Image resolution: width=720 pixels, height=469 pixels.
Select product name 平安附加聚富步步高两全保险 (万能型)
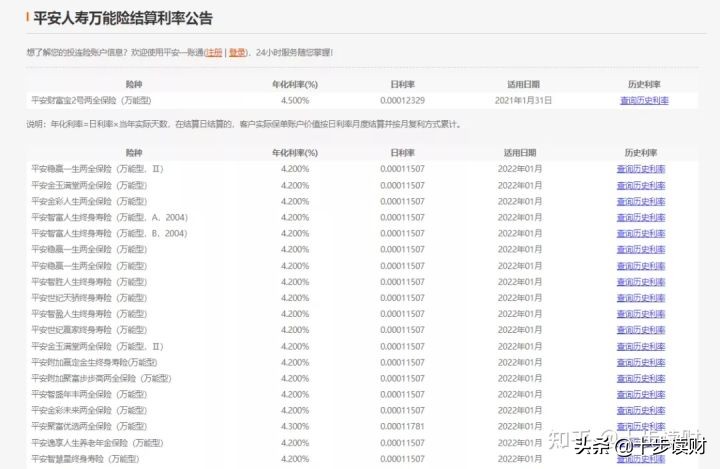tap(101, 379)
